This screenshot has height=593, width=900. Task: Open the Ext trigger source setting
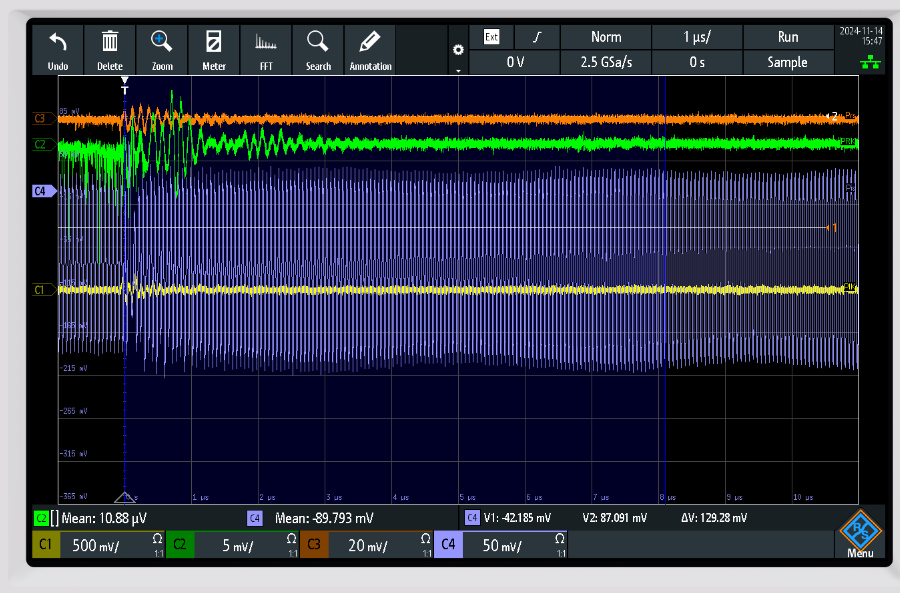click(x=491, y=37)
